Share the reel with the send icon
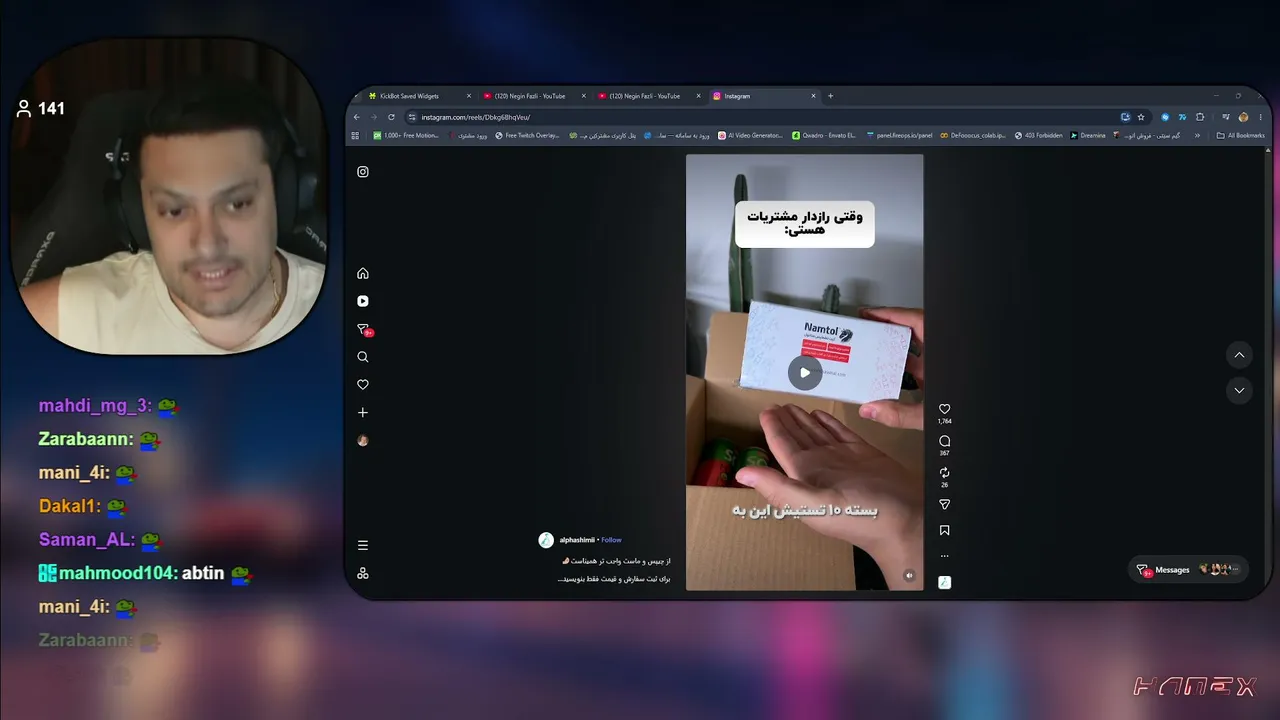This screenshot has width=1280, height=720. click(x=945, y=505)
